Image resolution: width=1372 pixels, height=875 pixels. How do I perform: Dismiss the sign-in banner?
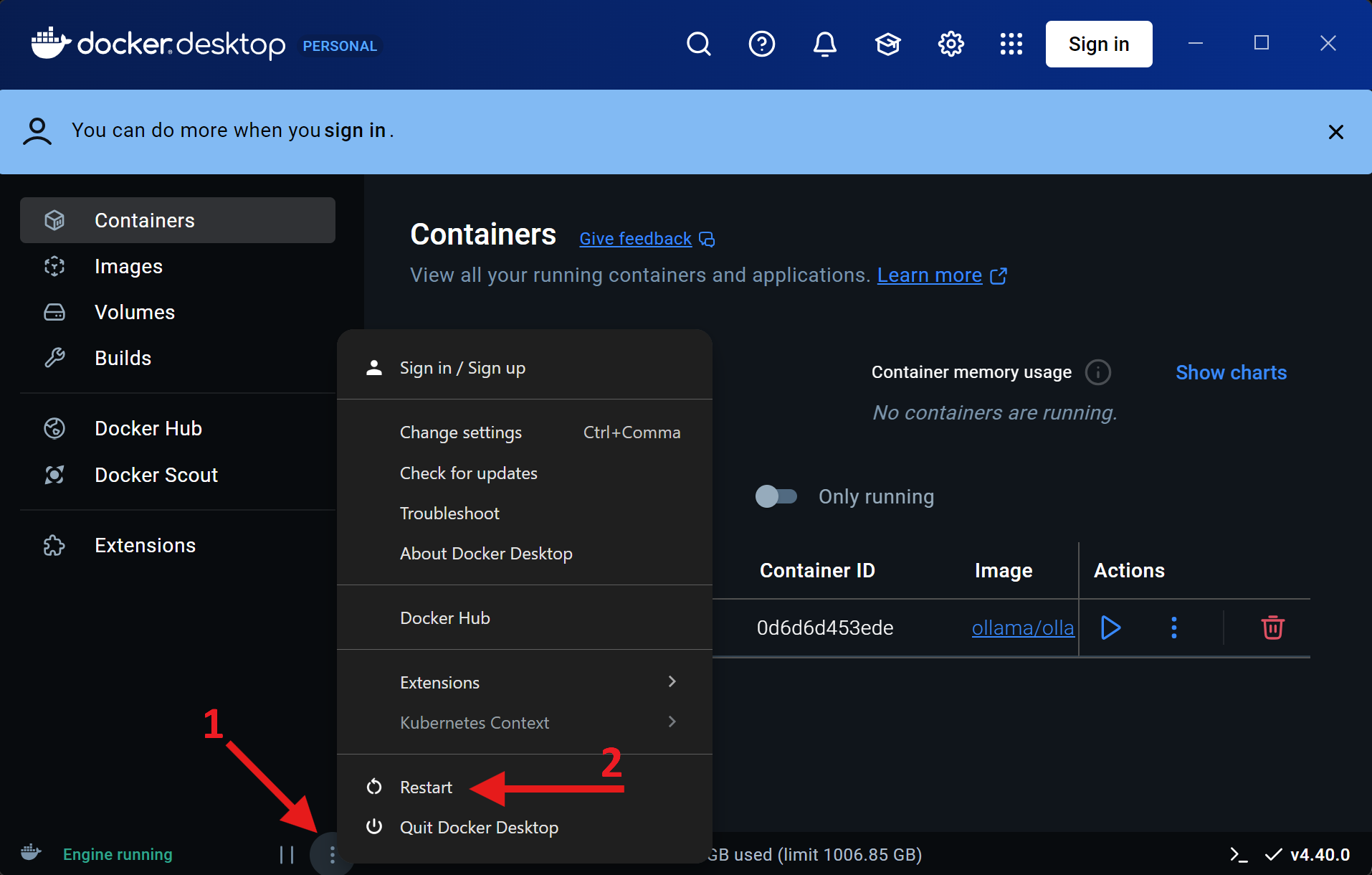click(1335, 132)
